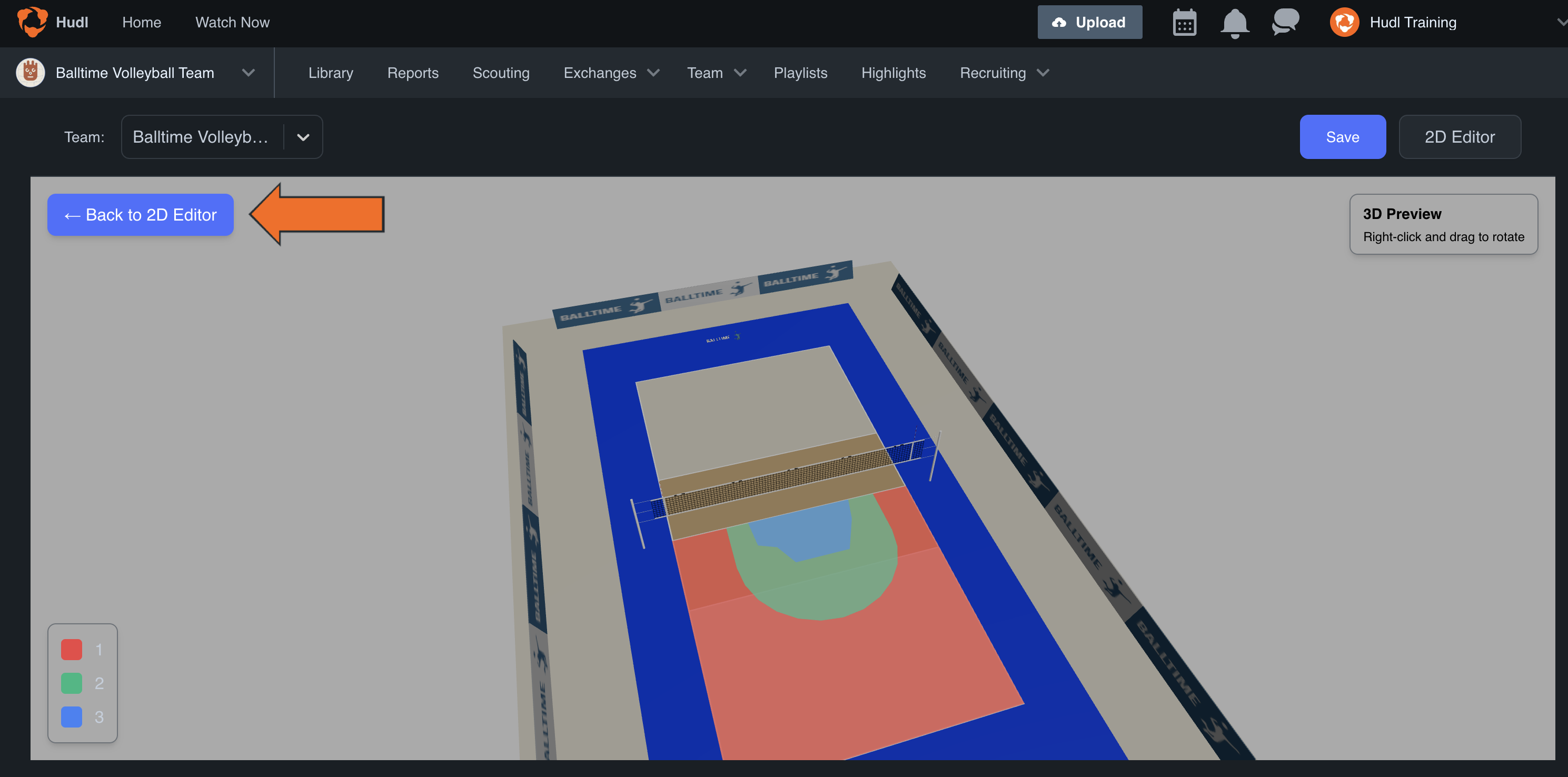1568x777 pixels.
Task: Open the Scouting tab
Action: (x=501, y=73)
